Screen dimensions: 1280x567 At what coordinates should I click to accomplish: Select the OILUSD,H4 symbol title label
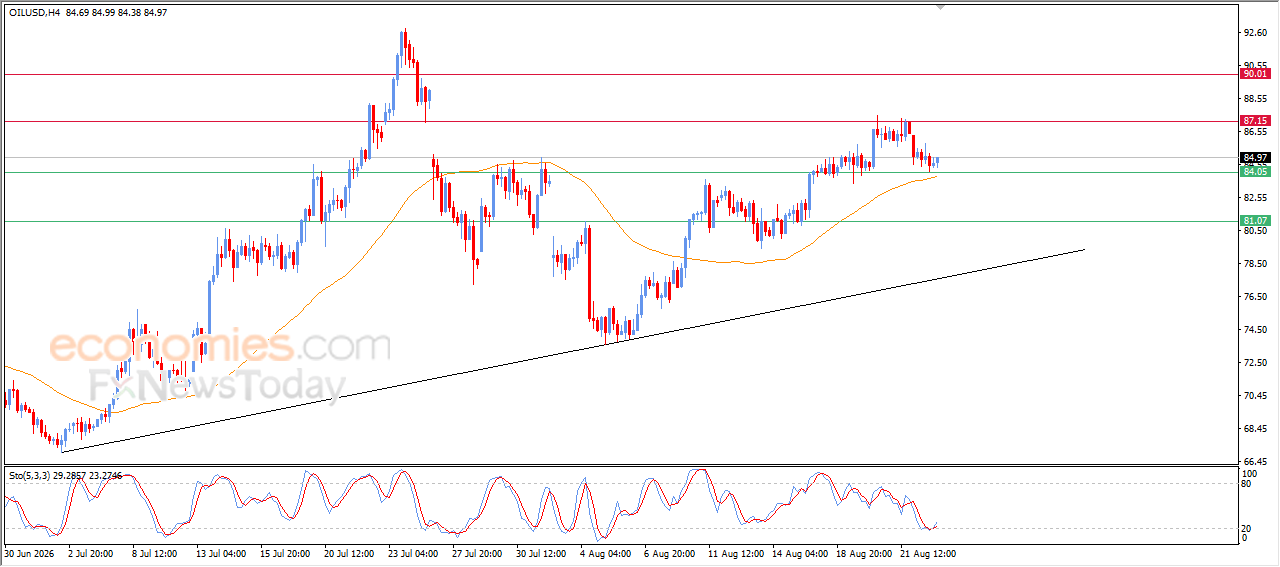[35, 11]
